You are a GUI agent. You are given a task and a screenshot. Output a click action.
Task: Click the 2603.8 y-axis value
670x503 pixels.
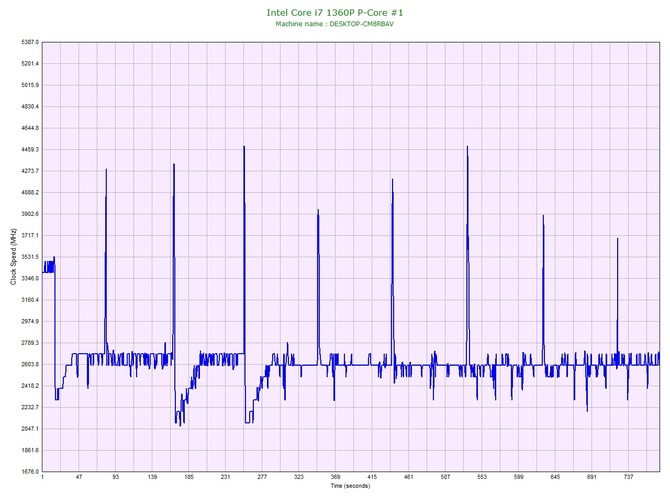pyautogui.click(x=30, y=365)
